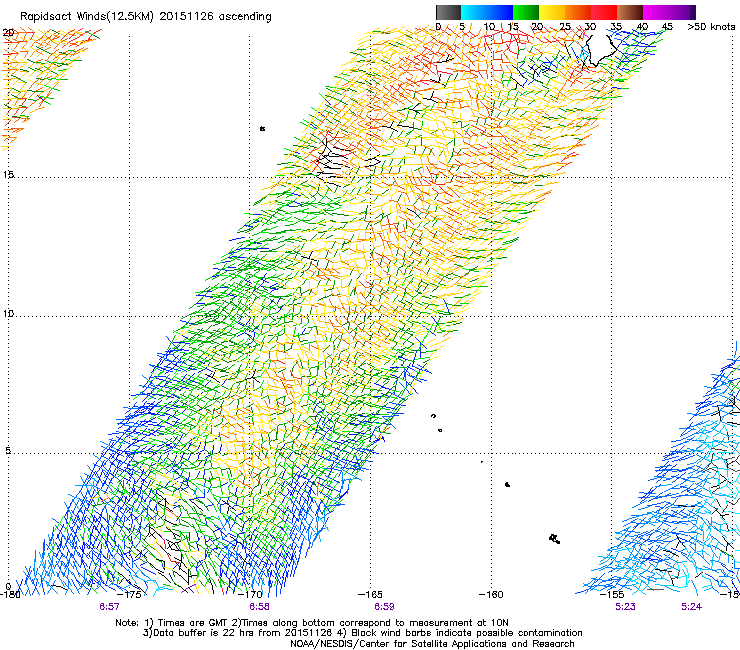Click the '30' legend scale label
Viewport: 740px width, 650px height.
(x=590, y=27)
